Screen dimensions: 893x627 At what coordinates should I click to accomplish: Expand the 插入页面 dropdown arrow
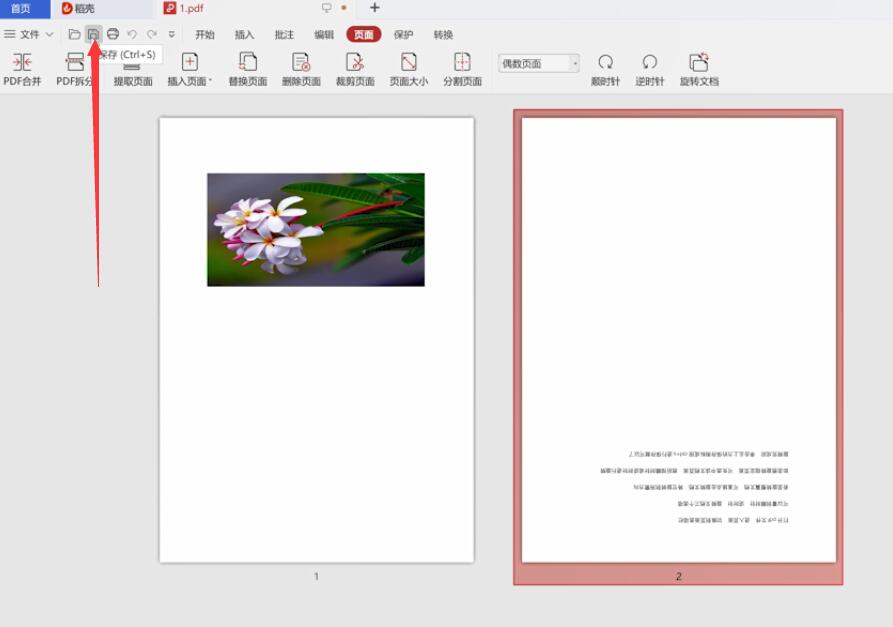tap(210, 81)
